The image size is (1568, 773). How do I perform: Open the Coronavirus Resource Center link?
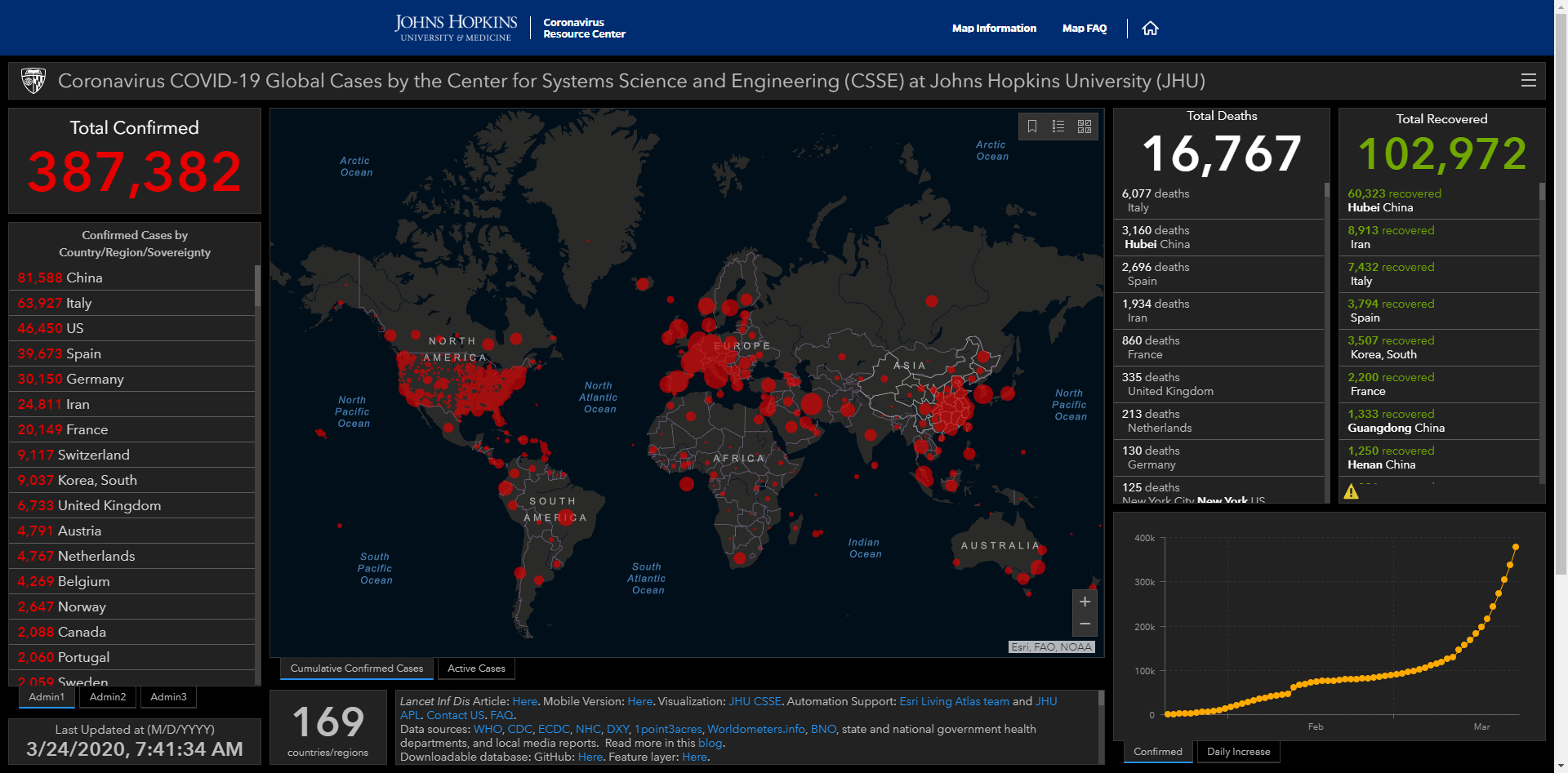tap(585, 29)
